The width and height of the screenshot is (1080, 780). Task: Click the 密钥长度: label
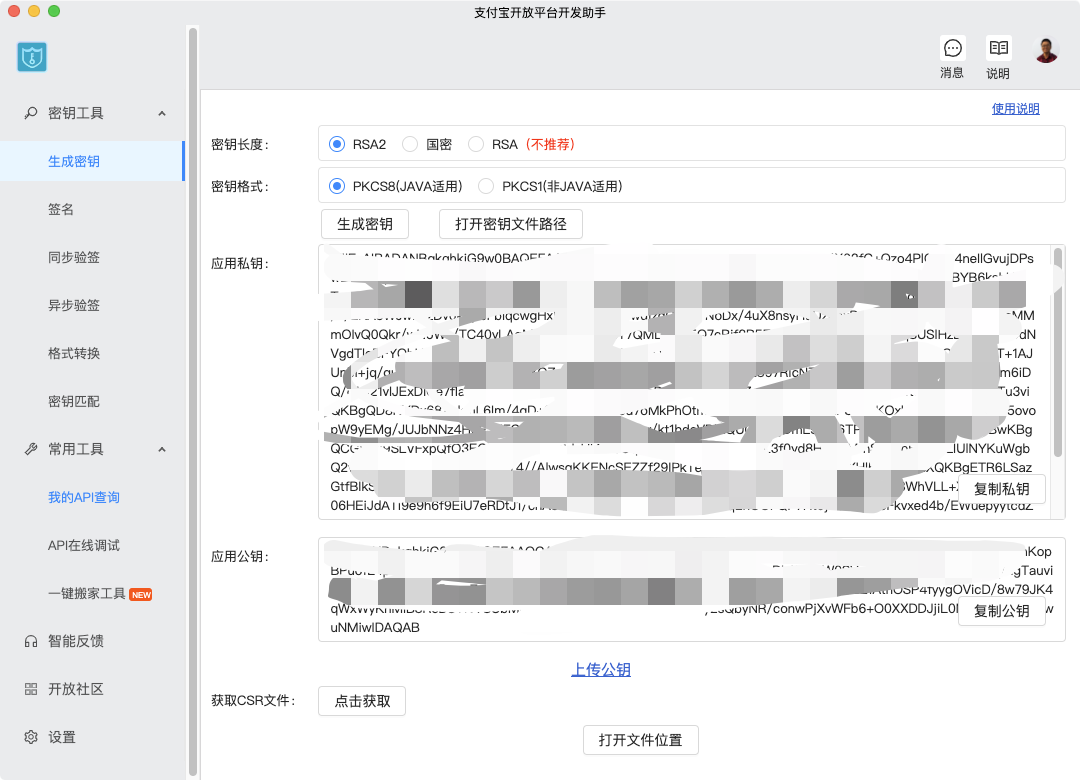click(x=240, y=145)
